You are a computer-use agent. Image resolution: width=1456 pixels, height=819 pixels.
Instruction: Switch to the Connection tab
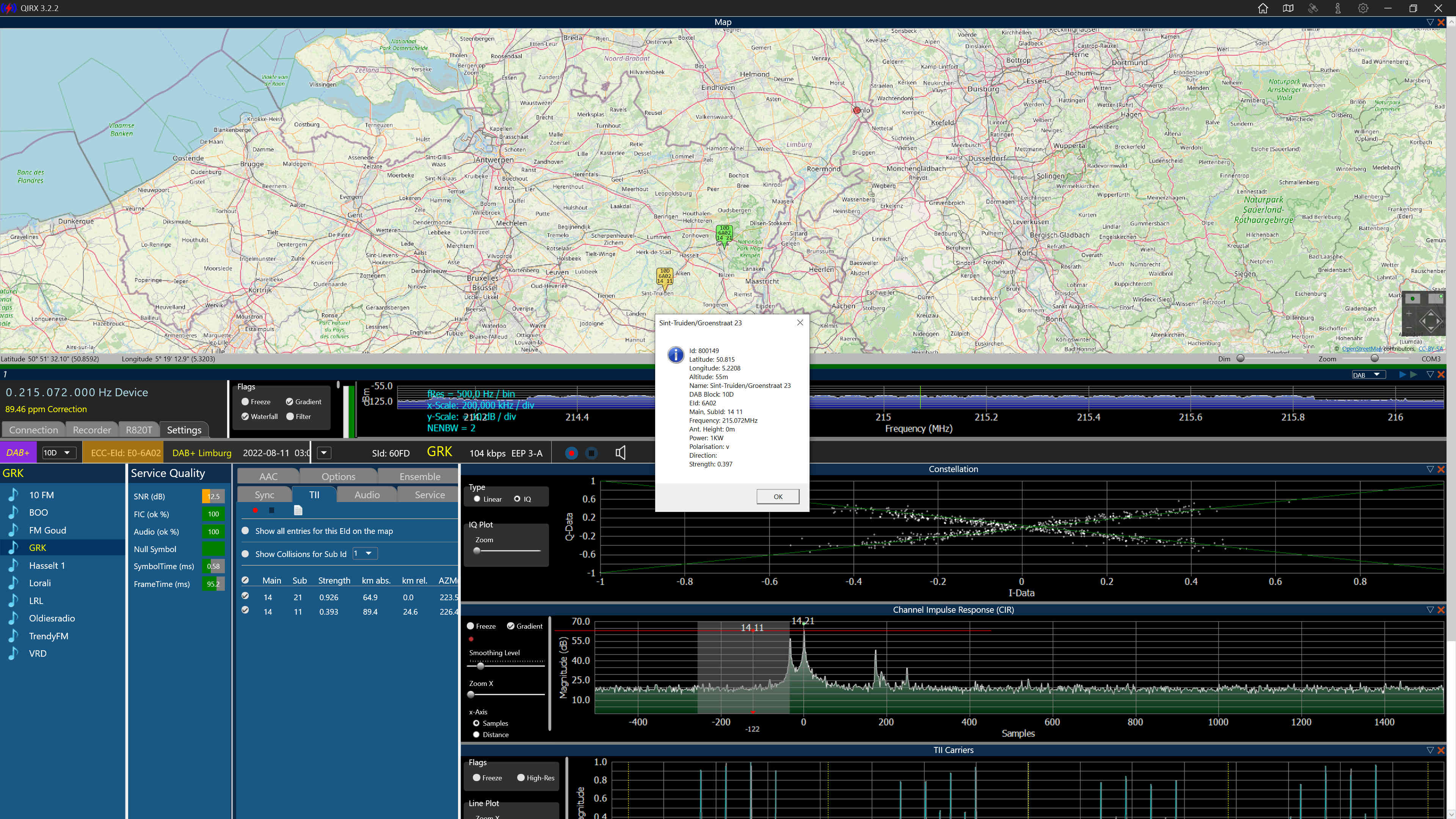[33, 430]
